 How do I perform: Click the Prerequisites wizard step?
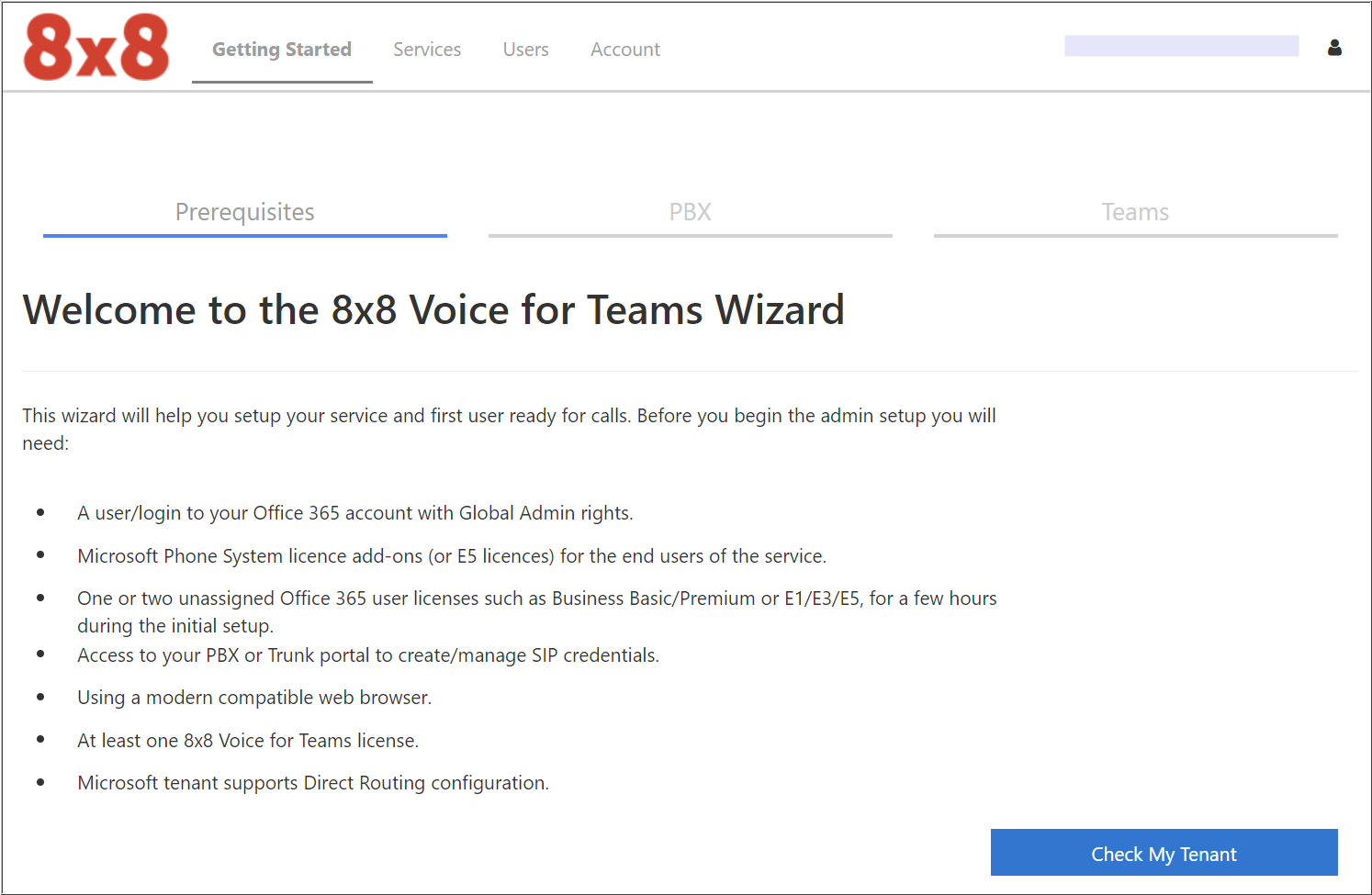(244, 212)
